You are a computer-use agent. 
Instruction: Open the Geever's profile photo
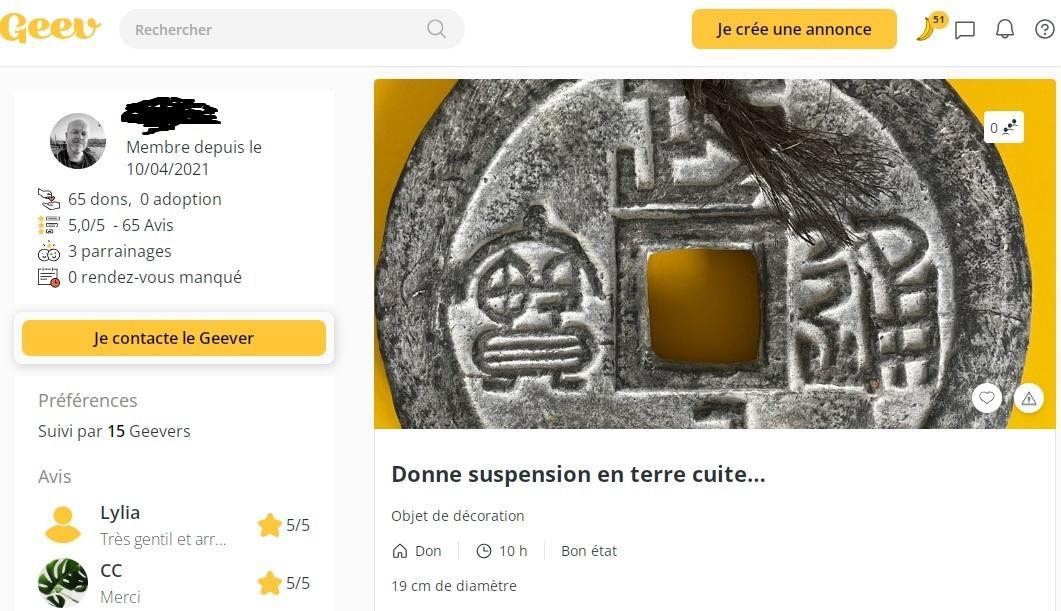[78, 141]
